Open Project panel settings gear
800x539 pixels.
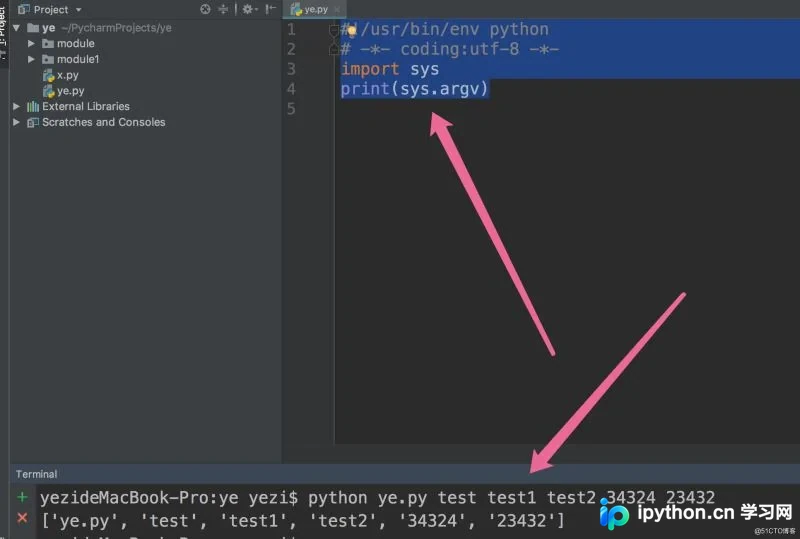248,9
